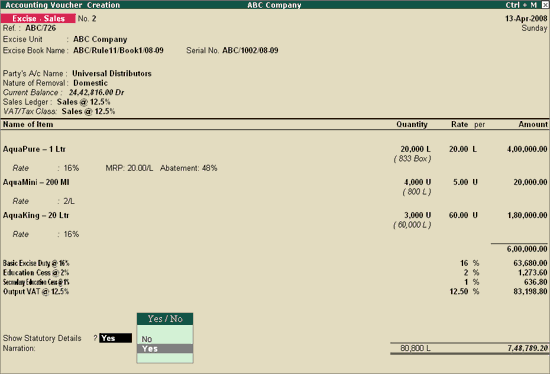Viewport: 550px width, 374px height.
Task: Click the Ref ABC/726 field
Action: click(x=40, y=28)
